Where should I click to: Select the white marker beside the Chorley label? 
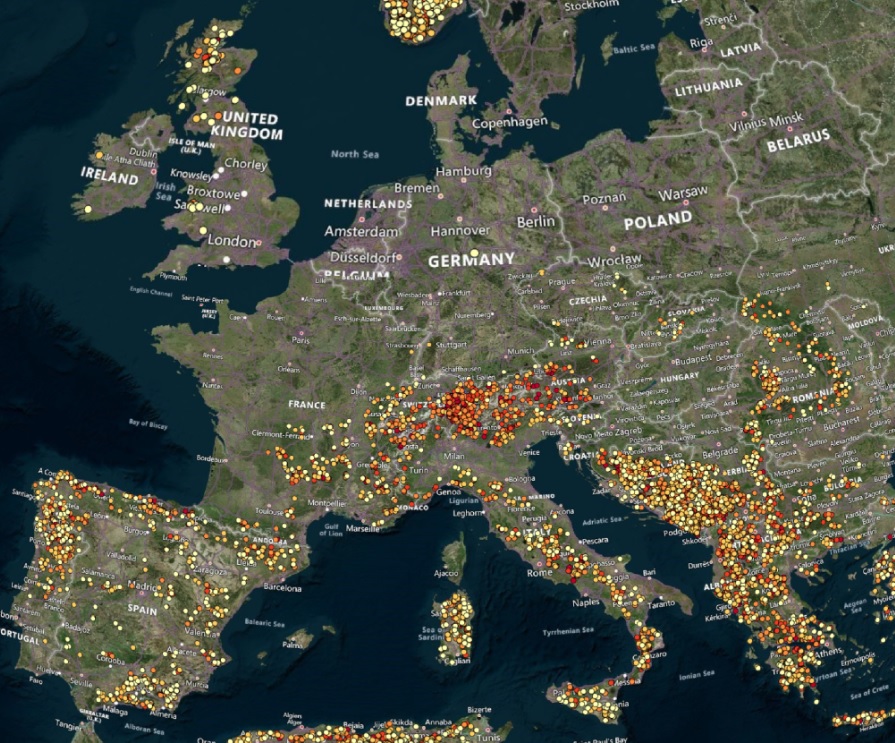click(x=231, y=165)
